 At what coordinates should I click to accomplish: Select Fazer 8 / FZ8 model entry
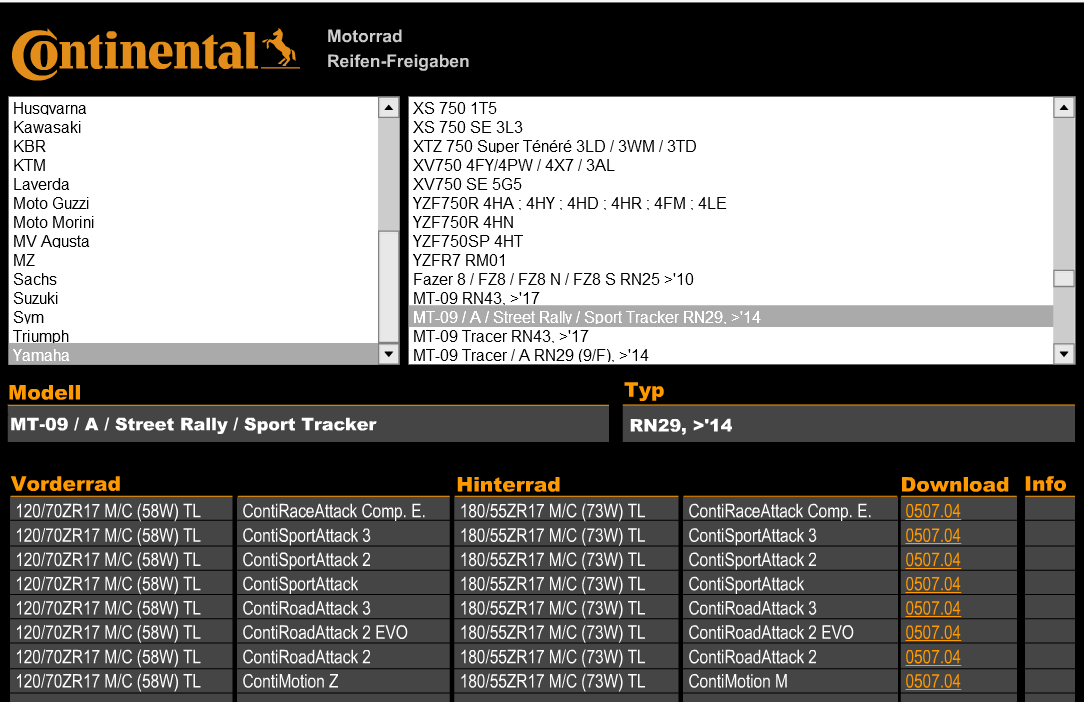pyautogui.click(x=553, y=279)
